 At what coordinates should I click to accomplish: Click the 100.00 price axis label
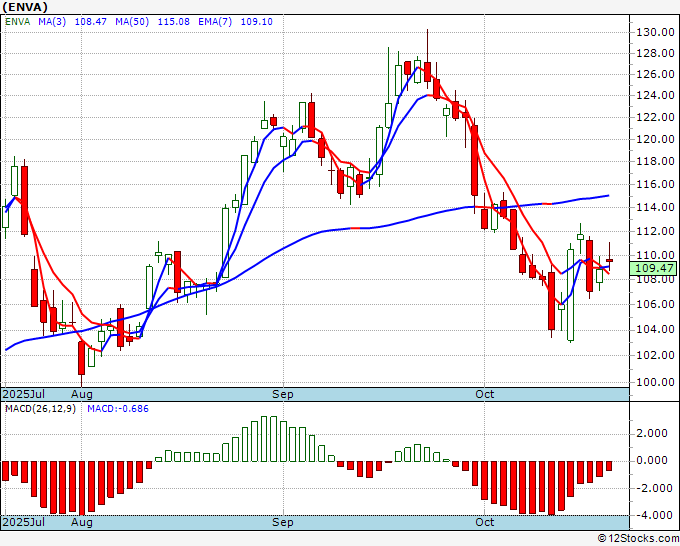coord(655,382)
